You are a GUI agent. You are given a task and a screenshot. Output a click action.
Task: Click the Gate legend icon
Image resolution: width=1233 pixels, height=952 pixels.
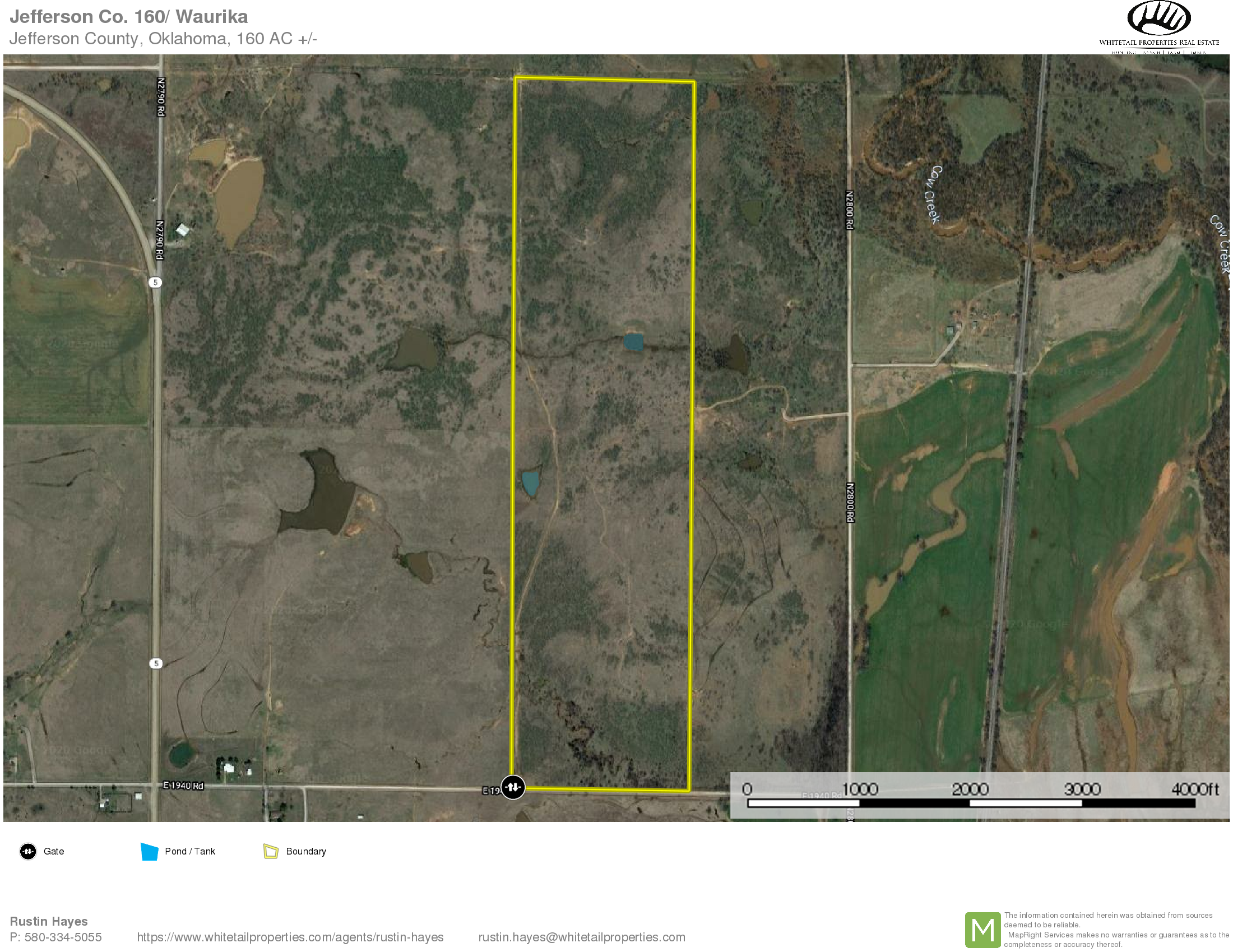pyautogui.click(x=27, y=851)
